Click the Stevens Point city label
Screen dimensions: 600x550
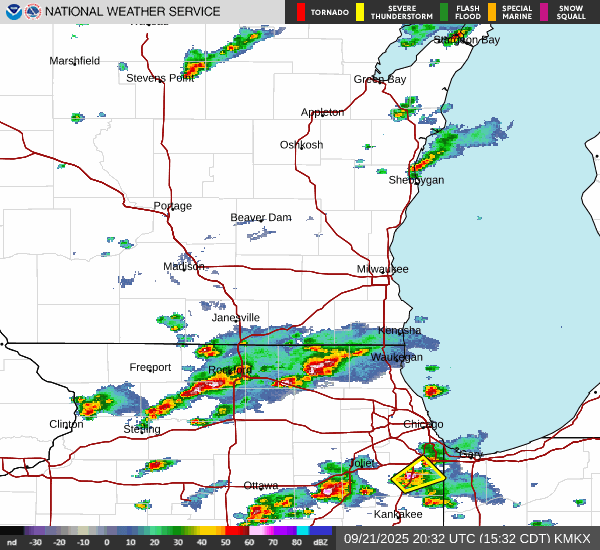[160, 78]
